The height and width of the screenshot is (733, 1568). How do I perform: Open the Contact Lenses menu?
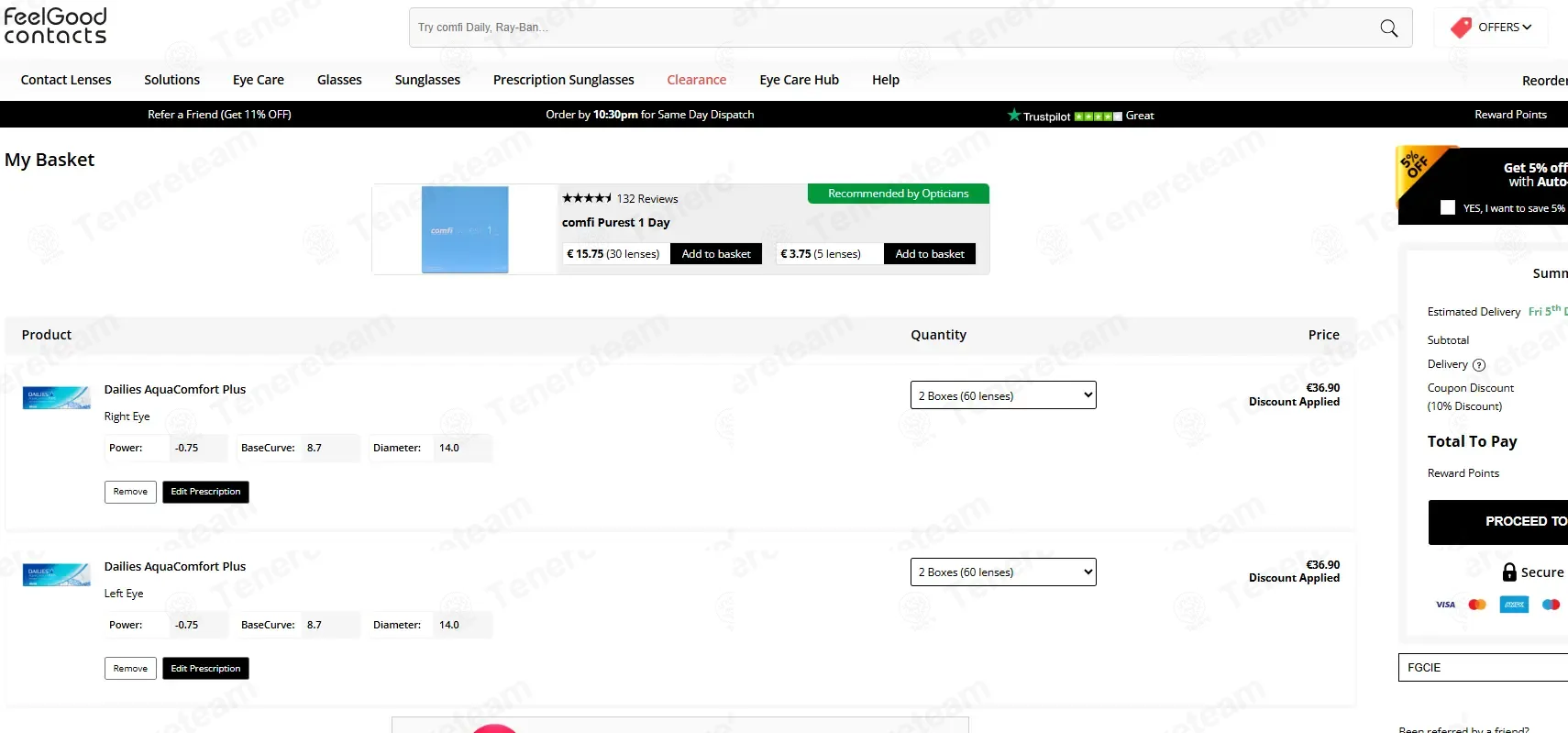66,80
